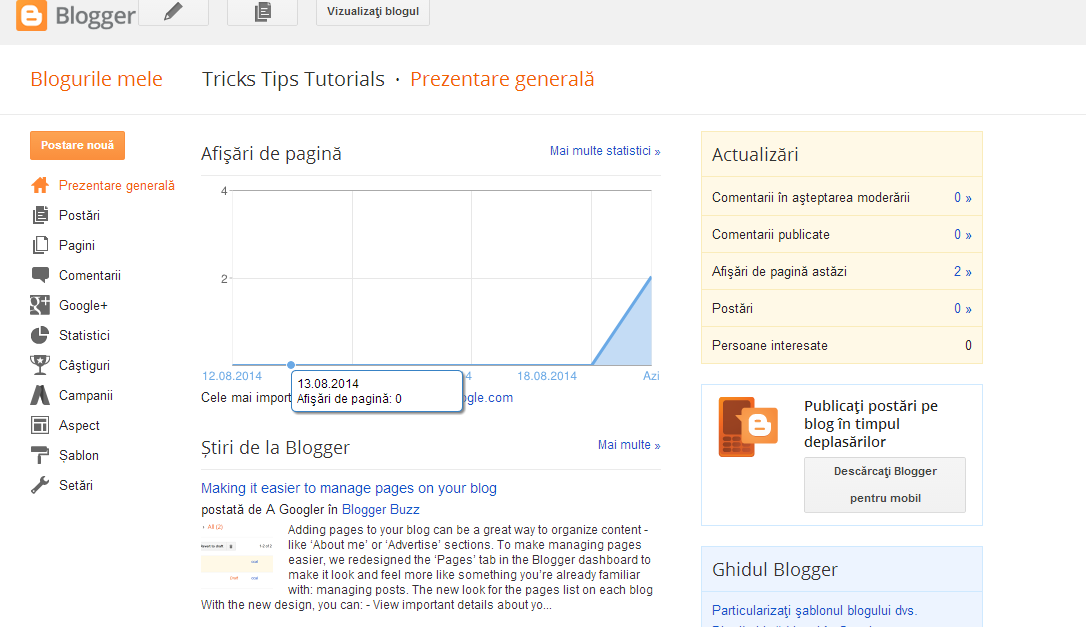Click the pencil new post button
Viewport: 1086px width, 627px height.
pos(173,12)
